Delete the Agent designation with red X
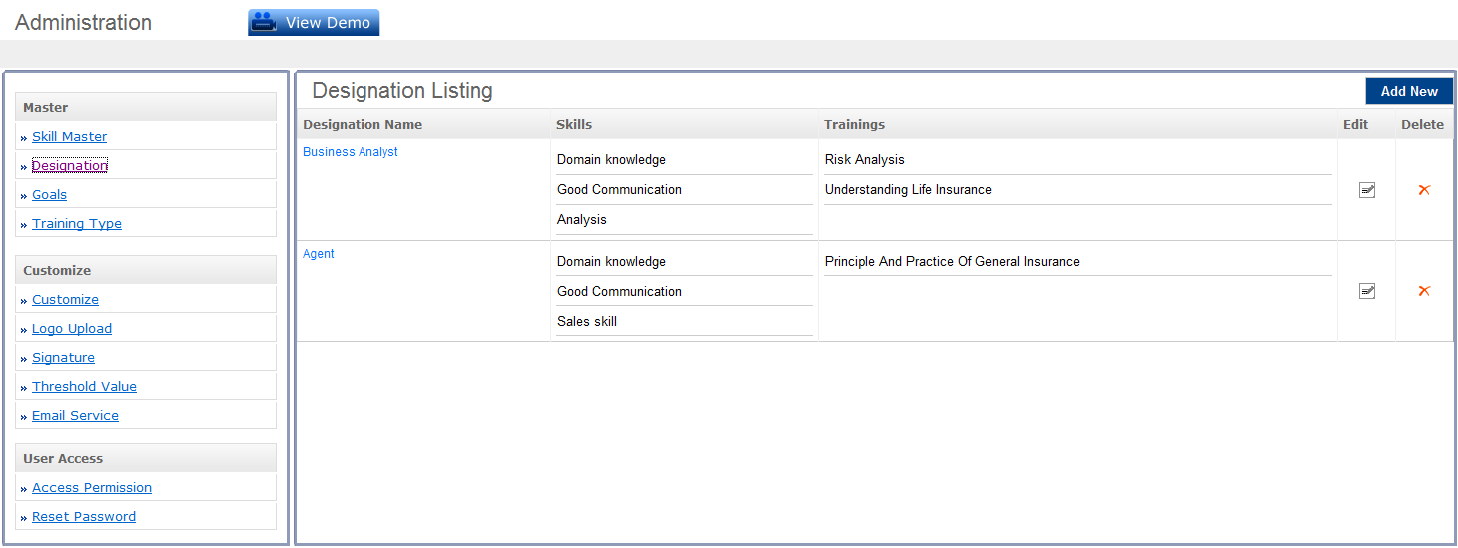The width and height of the screenshot is (1458, 548). point(1424,291)
